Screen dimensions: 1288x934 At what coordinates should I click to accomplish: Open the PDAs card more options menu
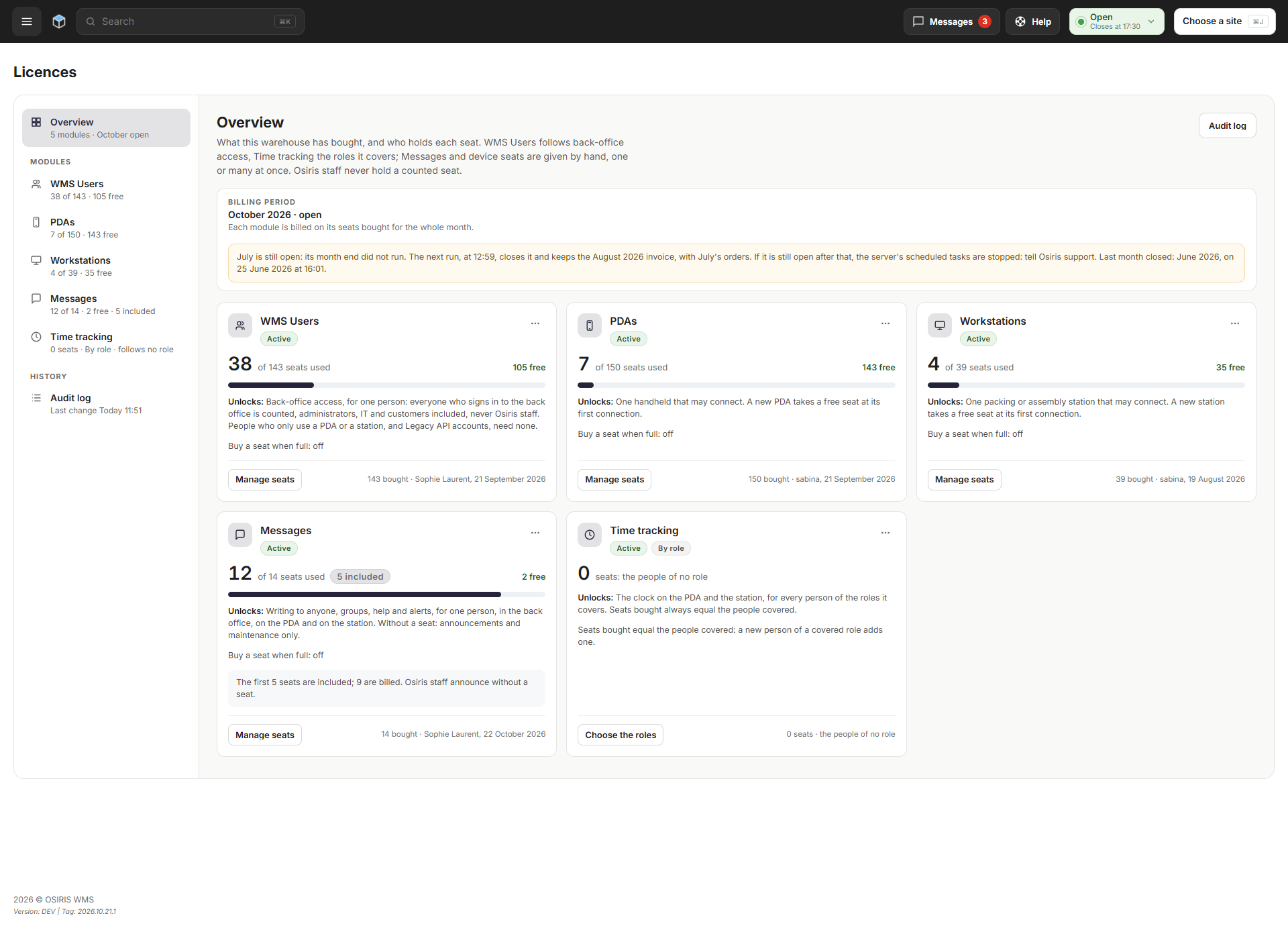(x=885, y=323)
